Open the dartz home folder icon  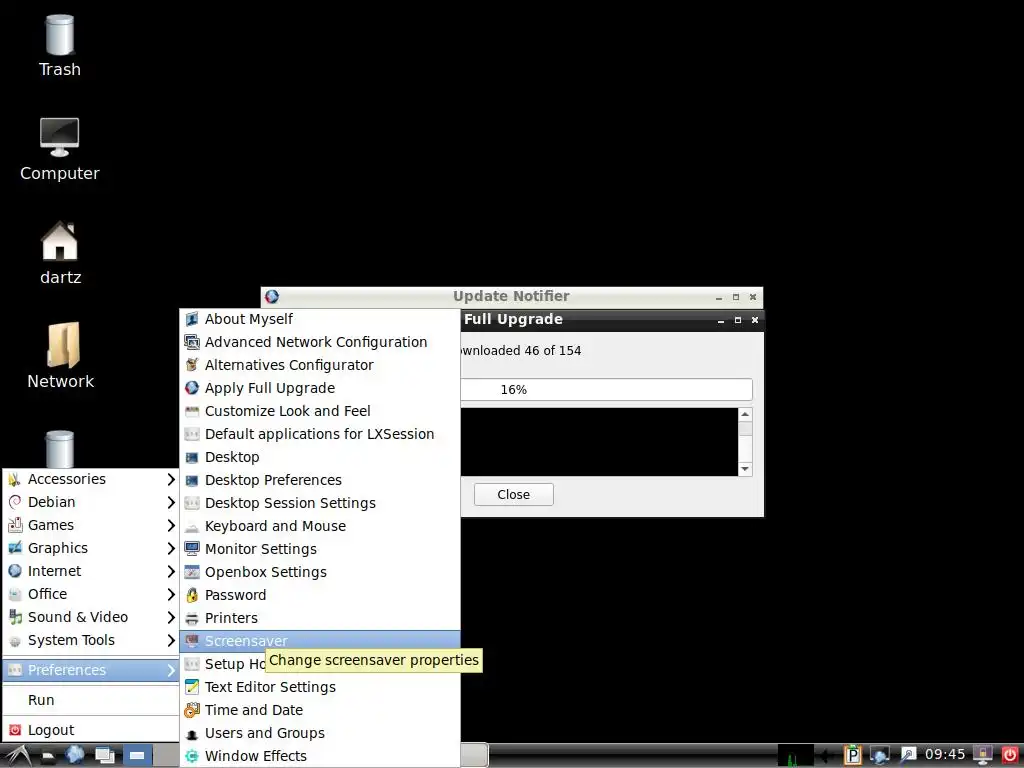coord(59,253)
